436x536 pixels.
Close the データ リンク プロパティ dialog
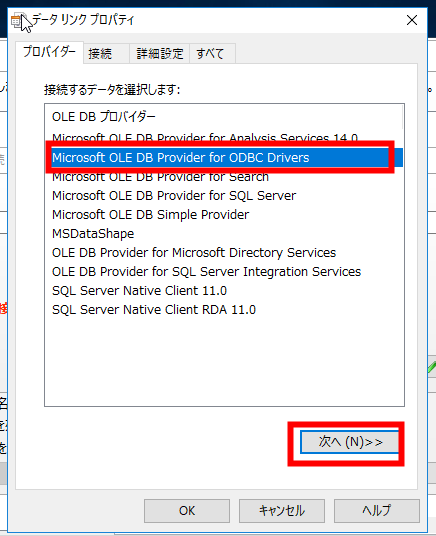[412, 20]
